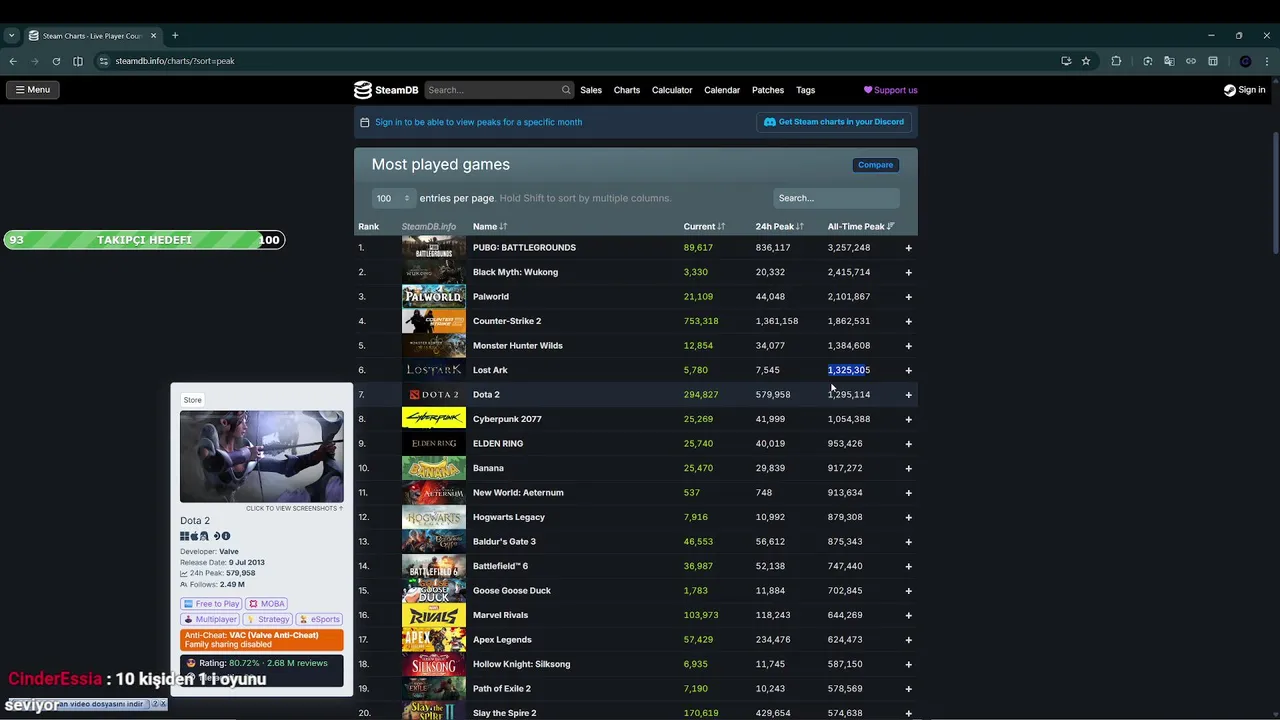Click the magnifier icon in SteamDB search
Screen dimensions: 1280x720
click(566, 90)
